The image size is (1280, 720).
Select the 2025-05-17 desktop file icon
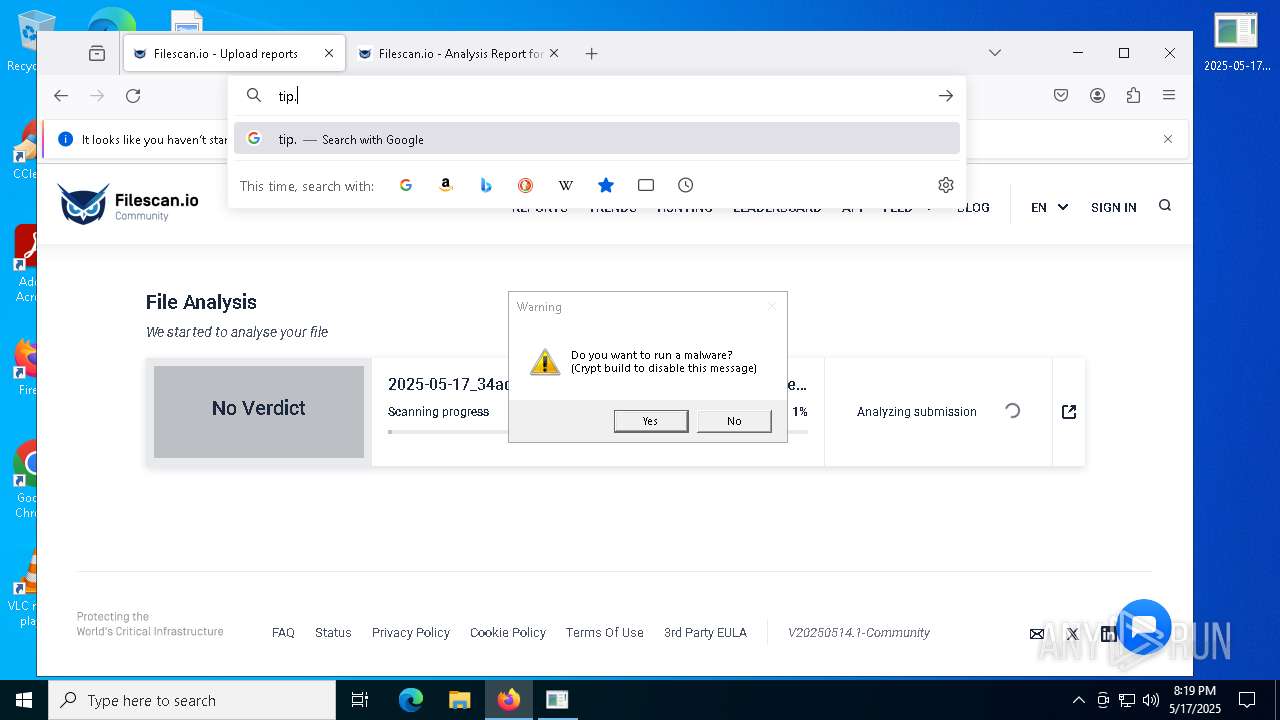tap(1237, 42)
